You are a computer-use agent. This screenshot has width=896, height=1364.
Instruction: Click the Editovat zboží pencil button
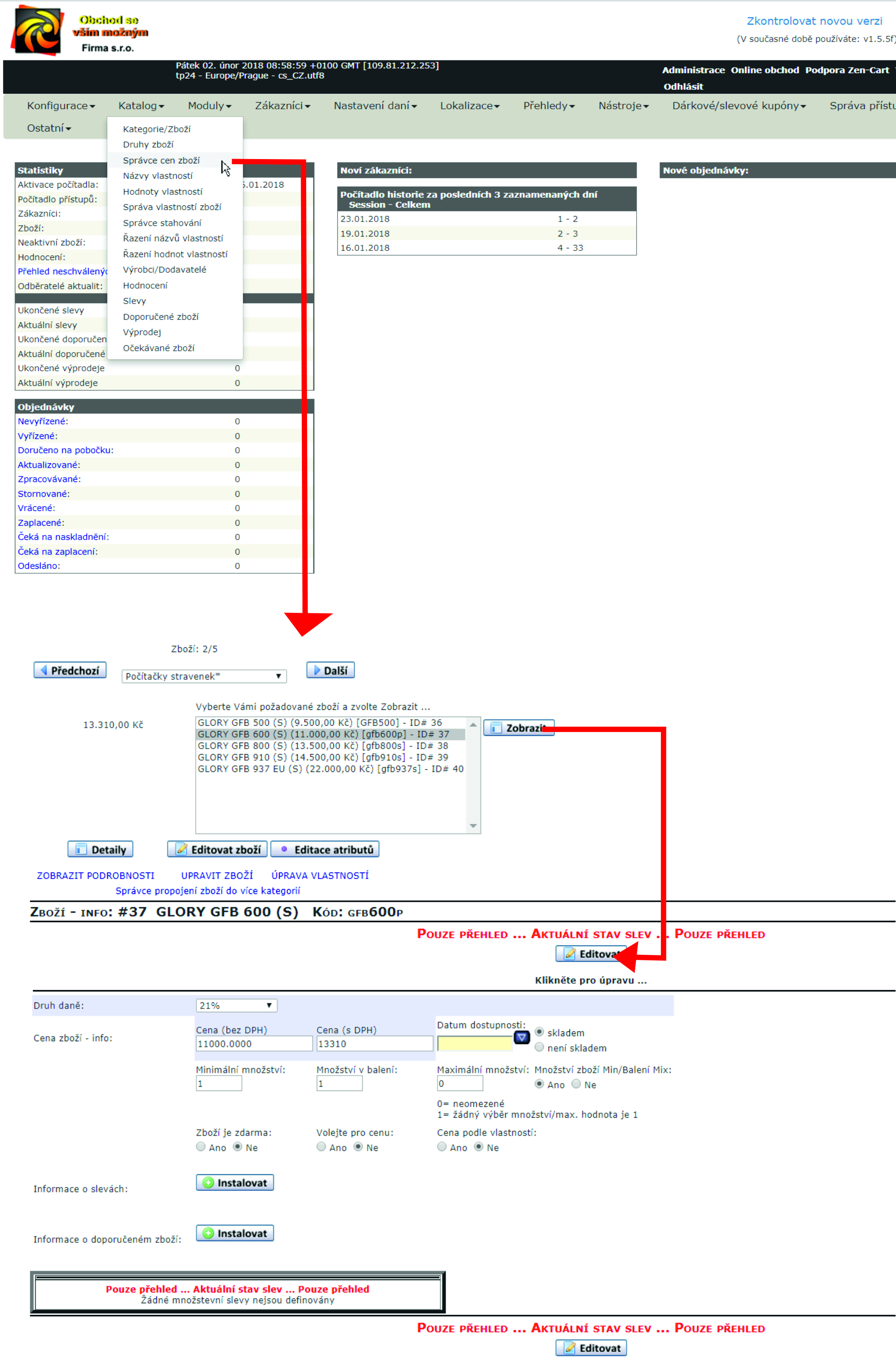click(217, 849)
